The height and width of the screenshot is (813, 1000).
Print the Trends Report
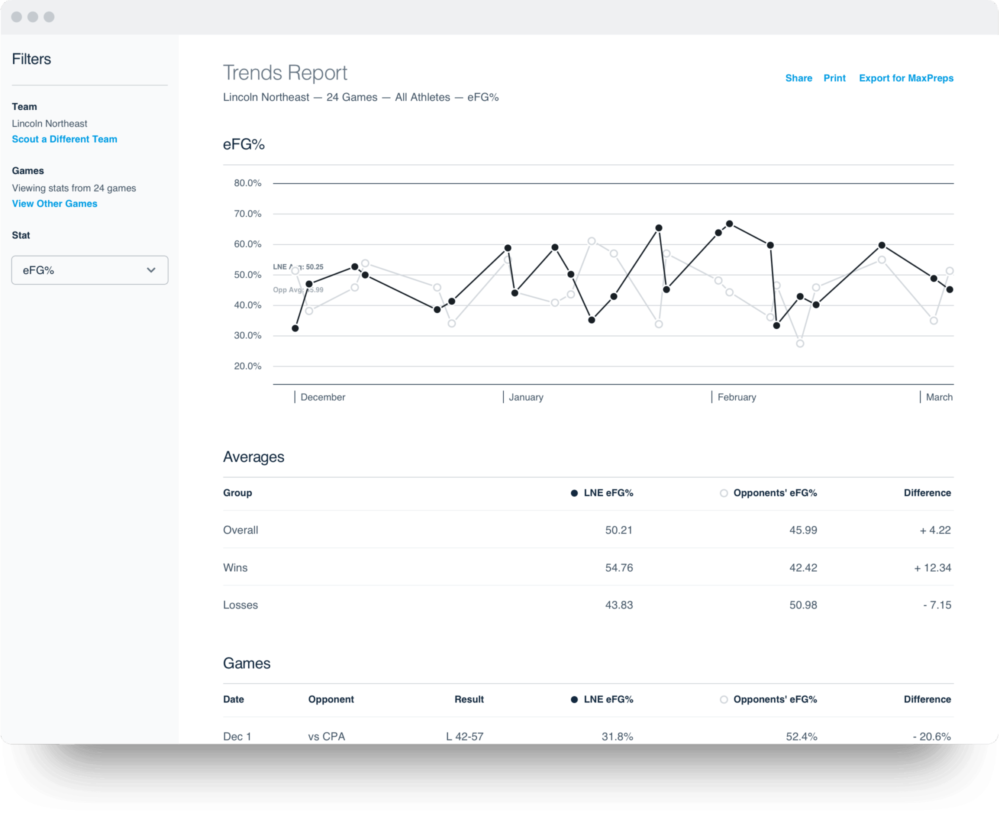click(834, 78)
